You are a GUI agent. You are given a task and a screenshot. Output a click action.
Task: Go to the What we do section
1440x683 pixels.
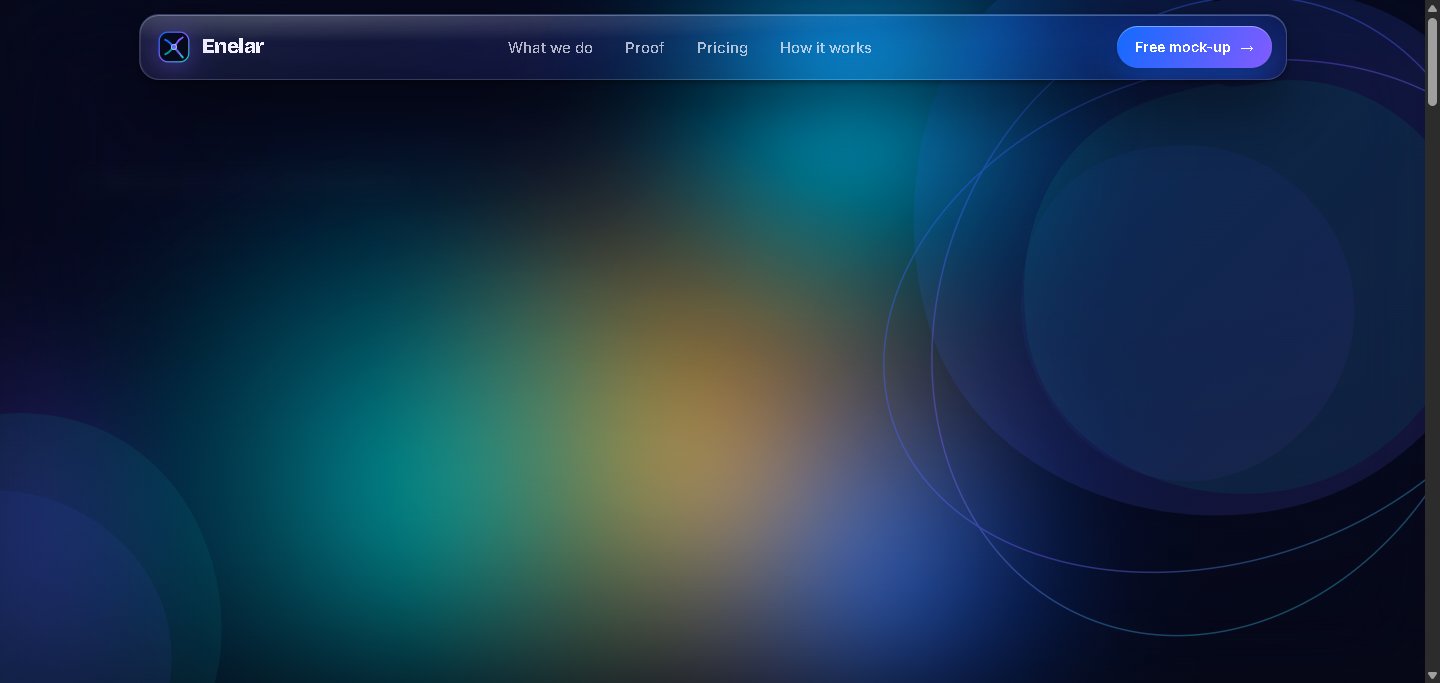[x=550, y=48]
